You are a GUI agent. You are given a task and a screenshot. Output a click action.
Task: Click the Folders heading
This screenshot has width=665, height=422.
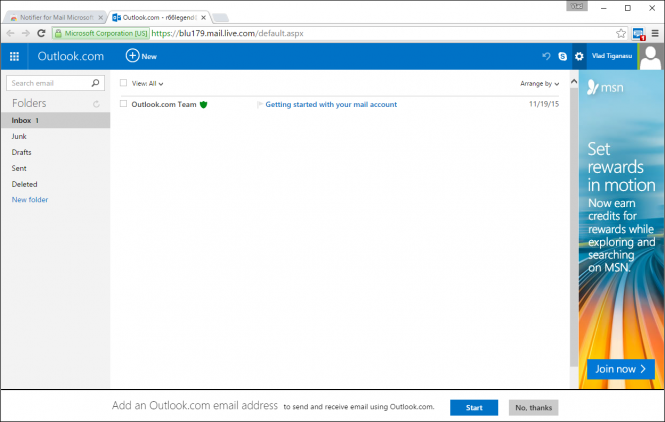29,103
